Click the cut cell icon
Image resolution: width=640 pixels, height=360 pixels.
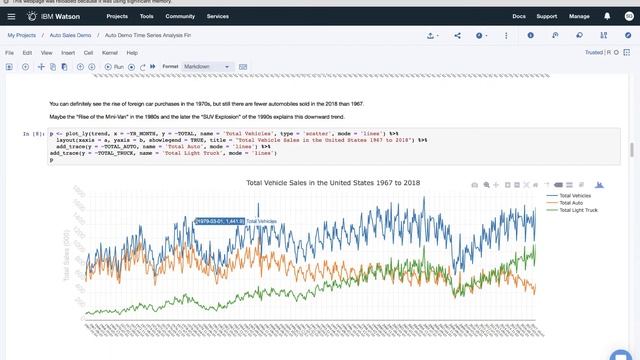click(41, 67)
